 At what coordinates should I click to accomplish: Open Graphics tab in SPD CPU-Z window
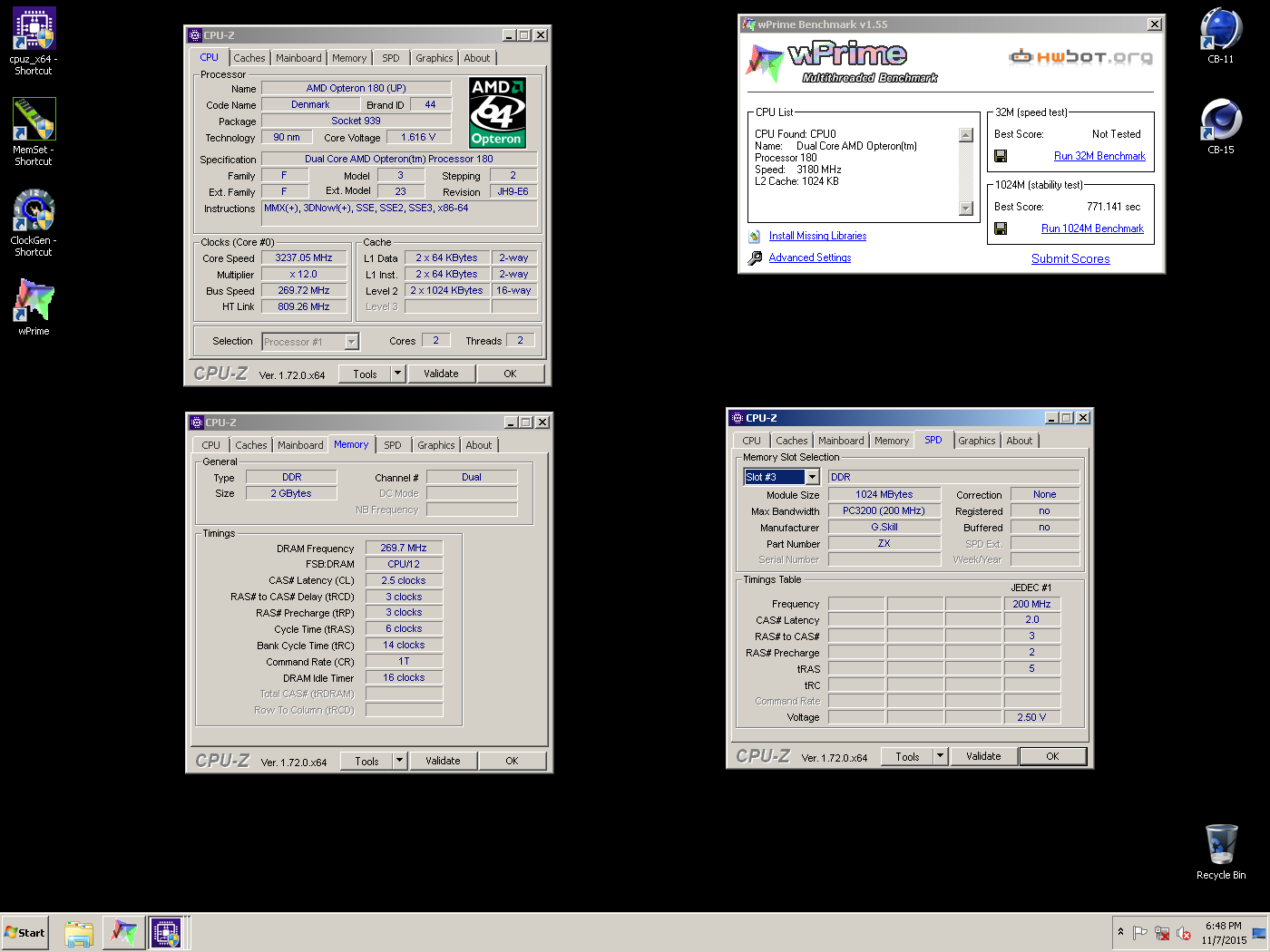tap(977, 441)
